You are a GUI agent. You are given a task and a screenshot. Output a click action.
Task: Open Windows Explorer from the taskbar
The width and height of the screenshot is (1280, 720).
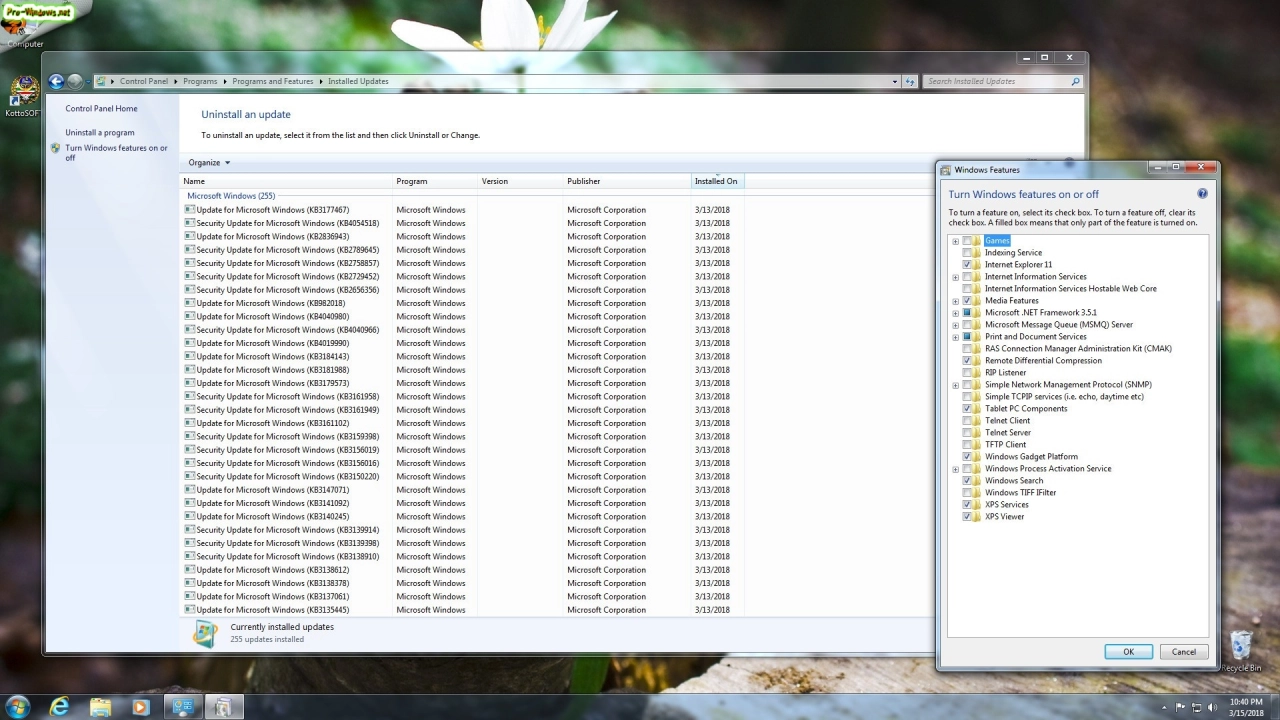pos(100,707)
